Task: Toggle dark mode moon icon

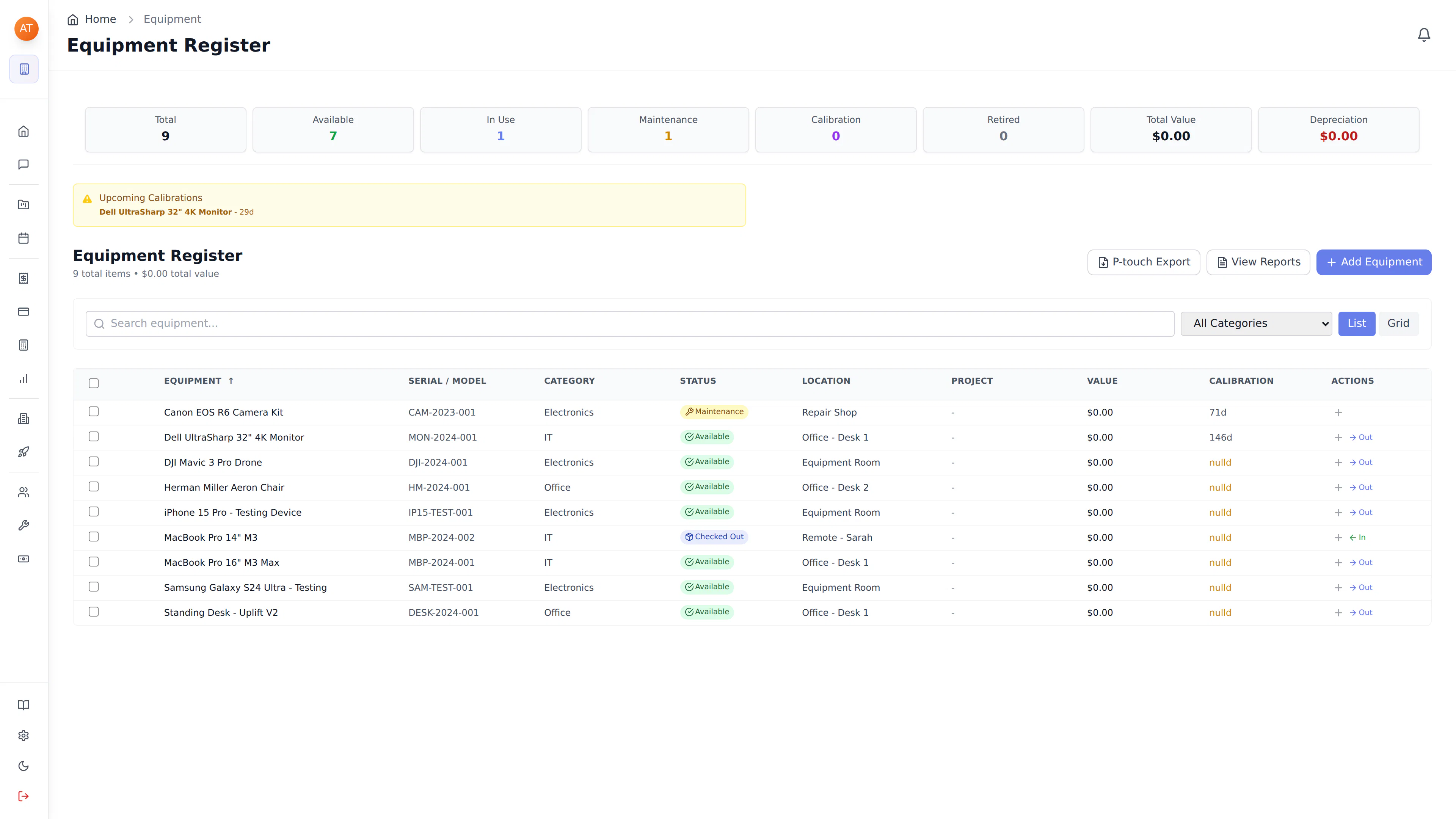Action: pos(24,766)
